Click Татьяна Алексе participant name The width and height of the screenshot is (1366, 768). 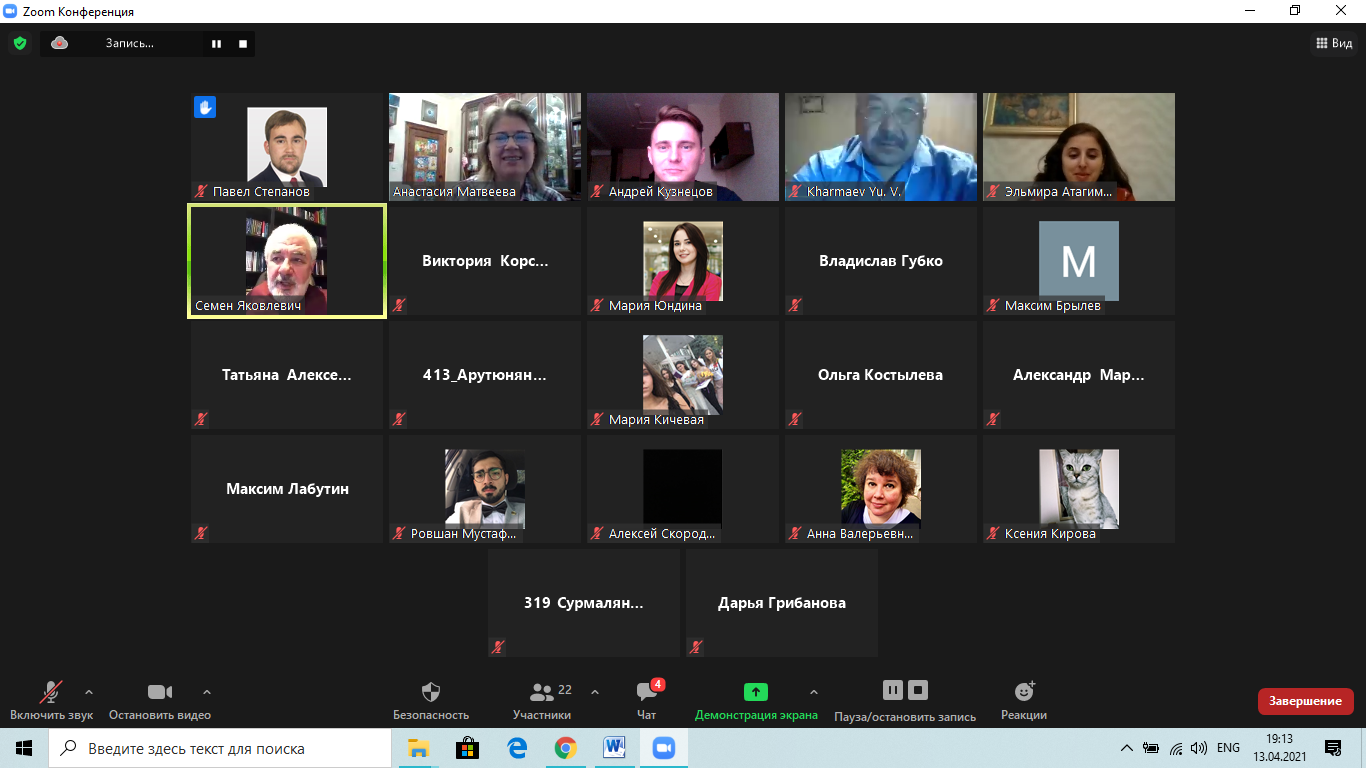(287, 375)
